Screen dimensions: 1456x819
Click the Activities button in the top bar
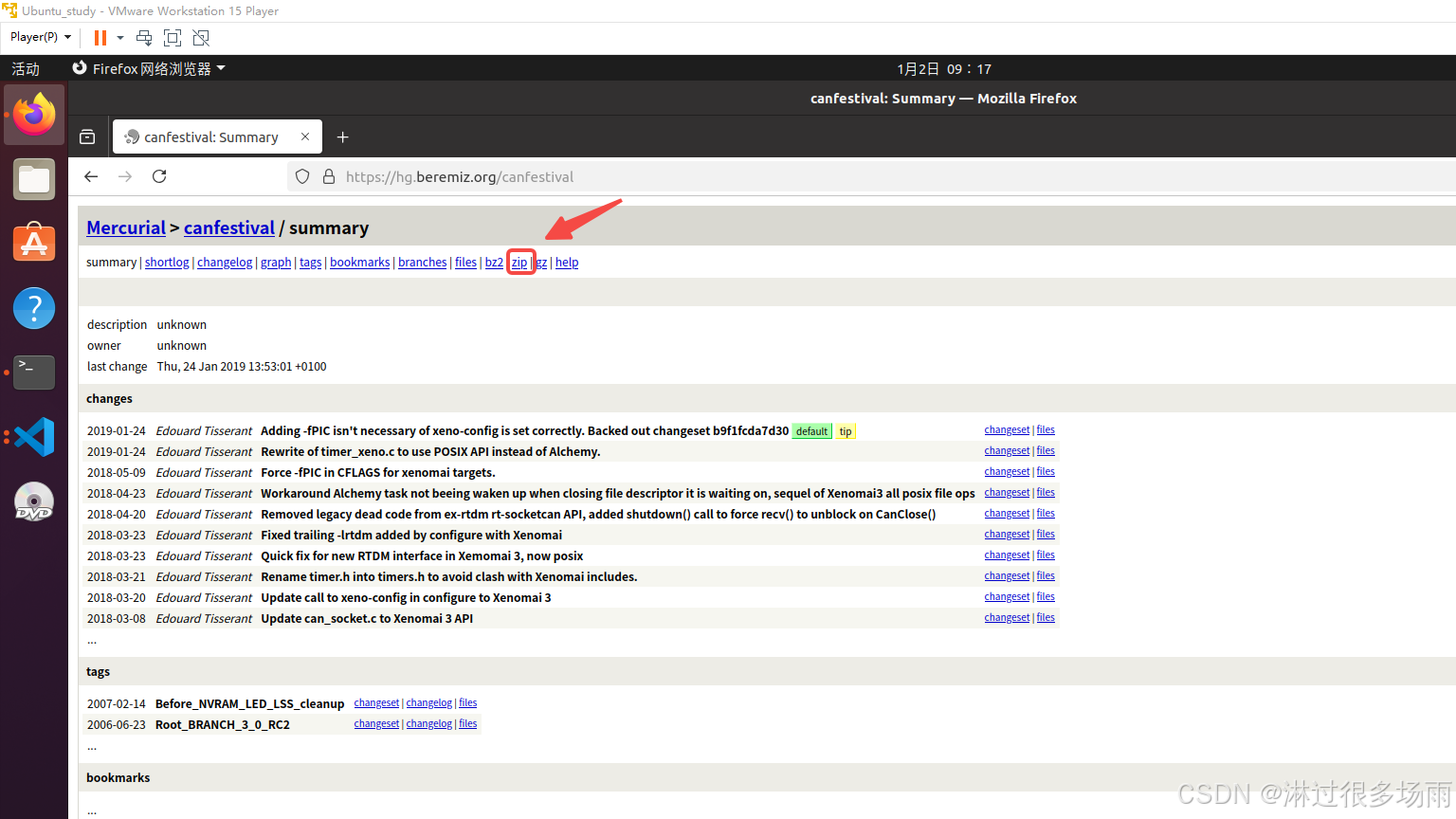coord(26,69)
